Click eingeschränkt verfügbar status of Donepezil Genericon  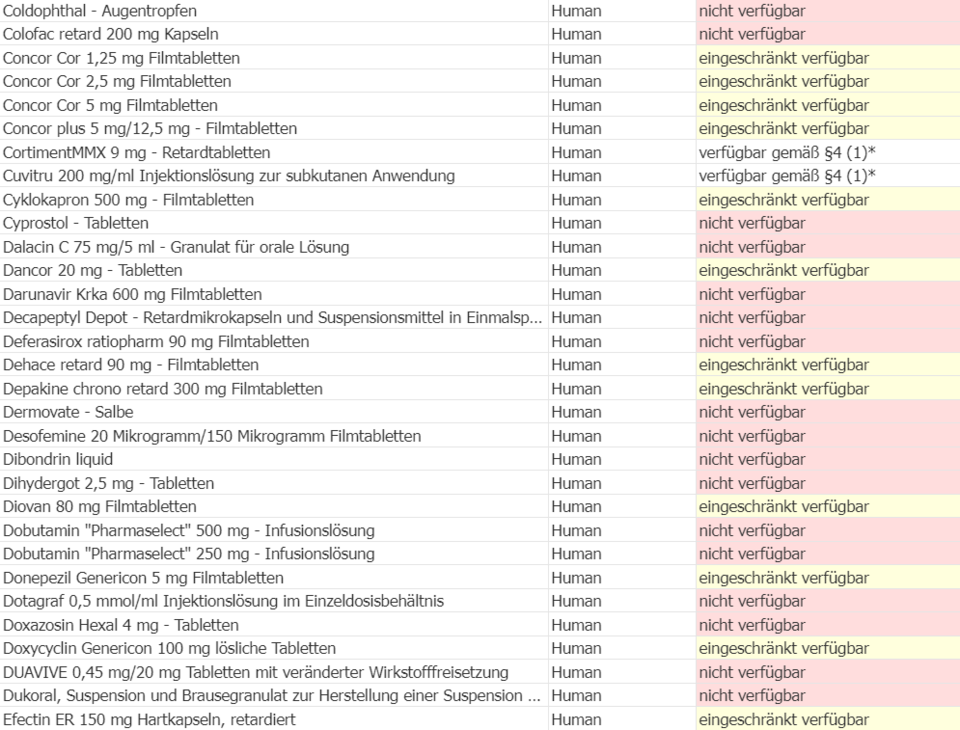[x=786, y=577]
